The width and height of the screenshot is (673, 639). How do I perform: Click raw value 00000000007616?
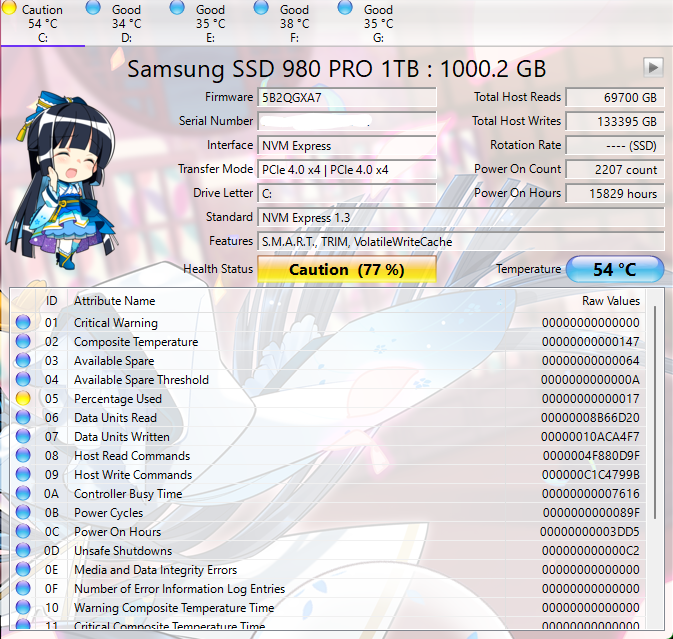tap(590, 494)
